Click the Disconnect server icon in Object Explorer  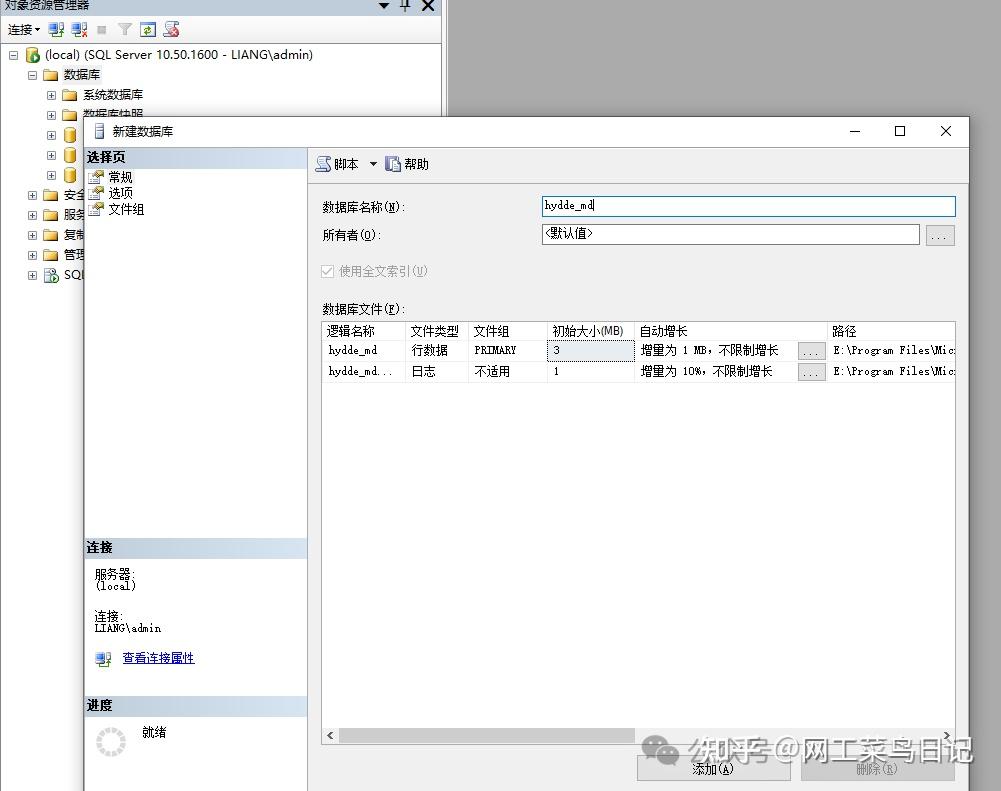click(x=79, y=30)
